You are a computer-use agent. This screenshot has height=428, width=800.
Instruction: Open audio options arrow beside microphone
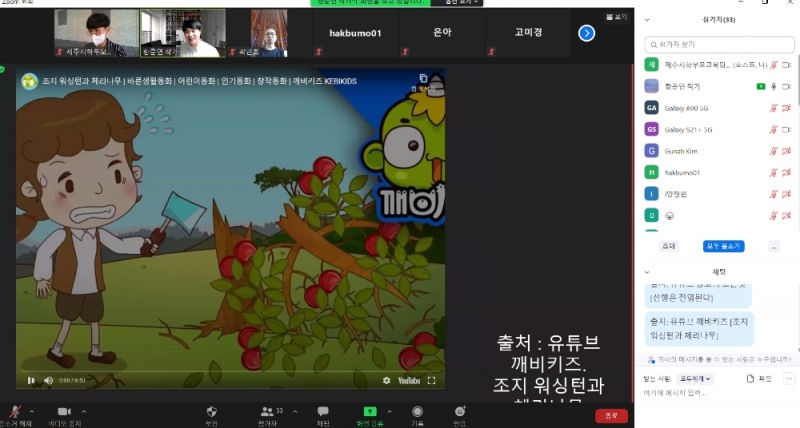click(32, 411)
